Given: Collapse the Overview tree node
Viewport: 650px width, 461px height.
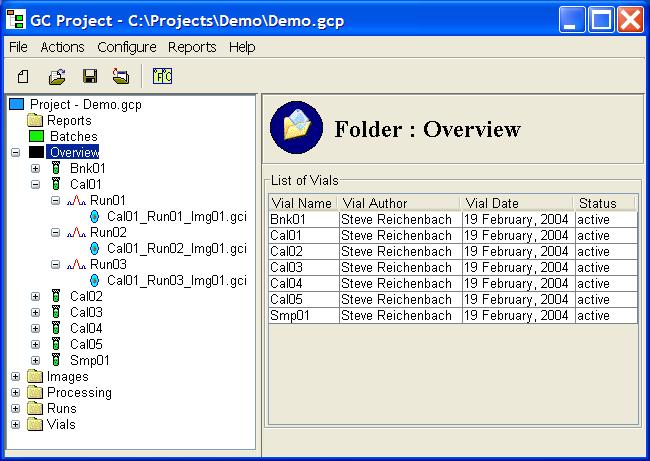Looking at the screenshot, I should (15, 152).
